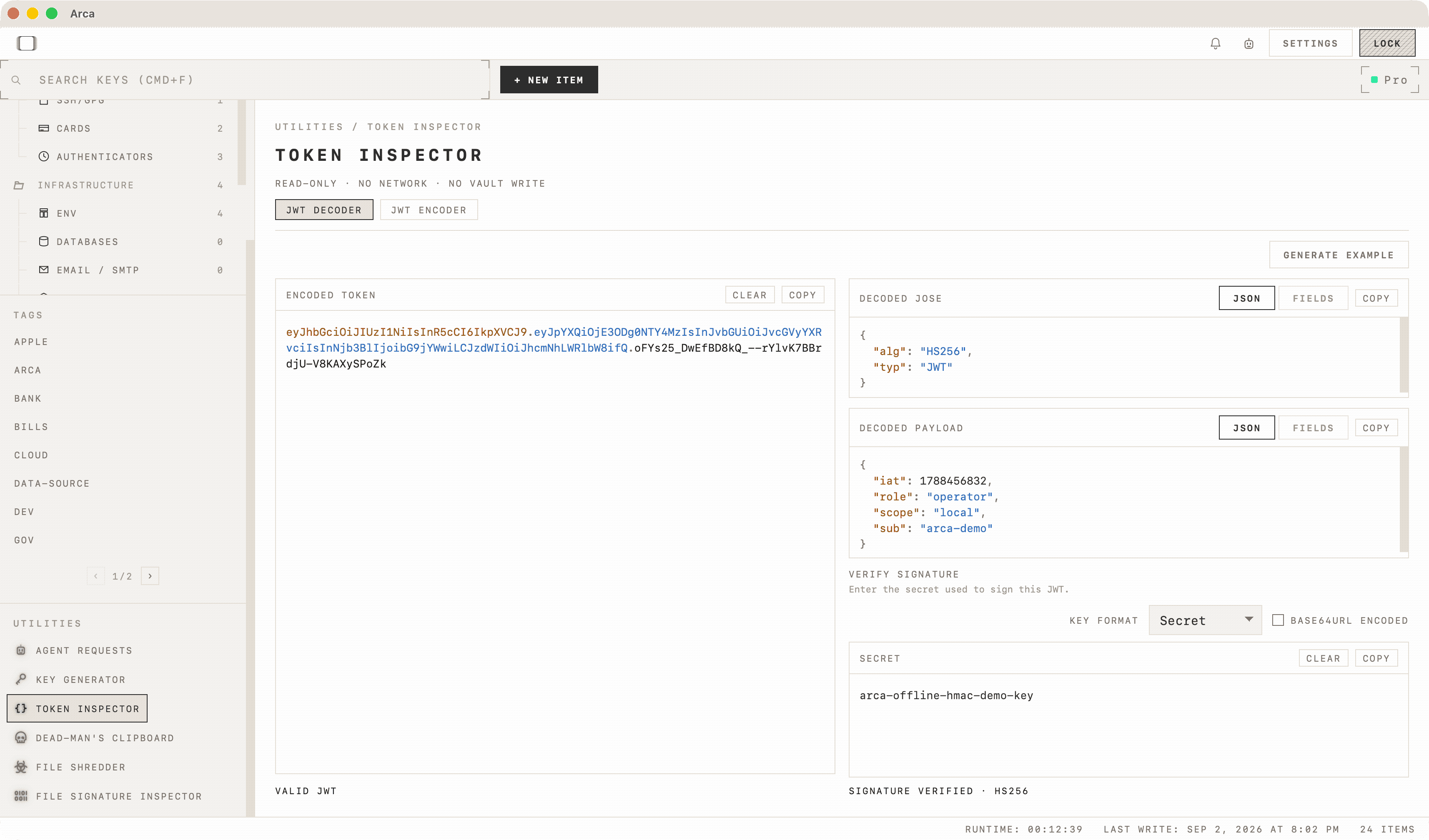Lock the vault
1429x840 pixels.
coord(1387,44)
